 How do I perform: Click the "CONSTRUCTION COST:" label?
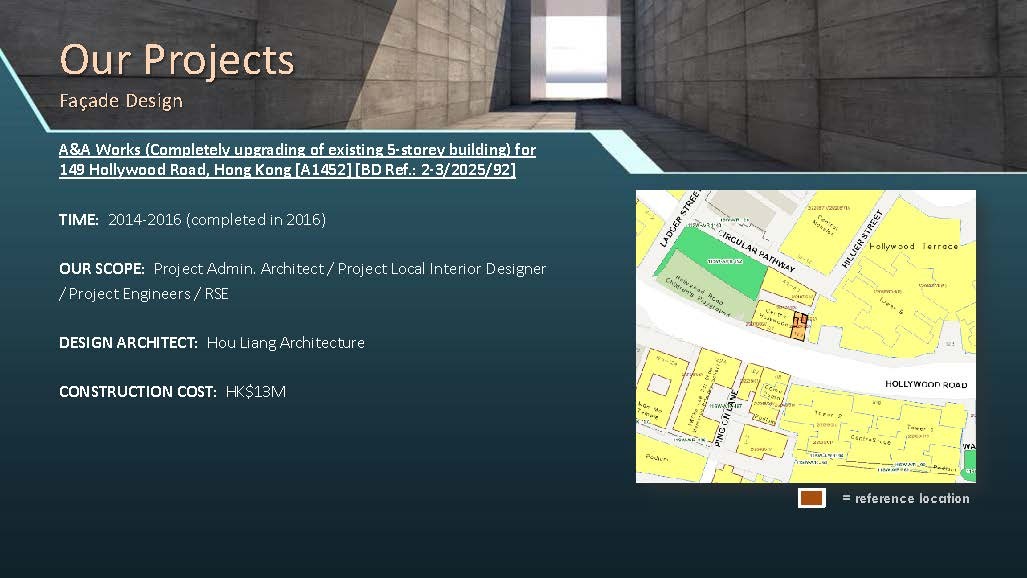(137, 392)
